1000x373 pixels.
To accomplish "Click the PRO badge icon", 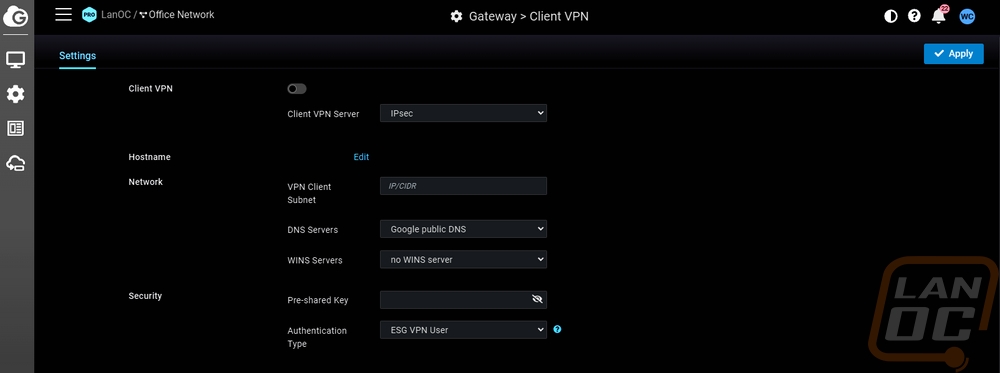I will [x=89, y=15].
